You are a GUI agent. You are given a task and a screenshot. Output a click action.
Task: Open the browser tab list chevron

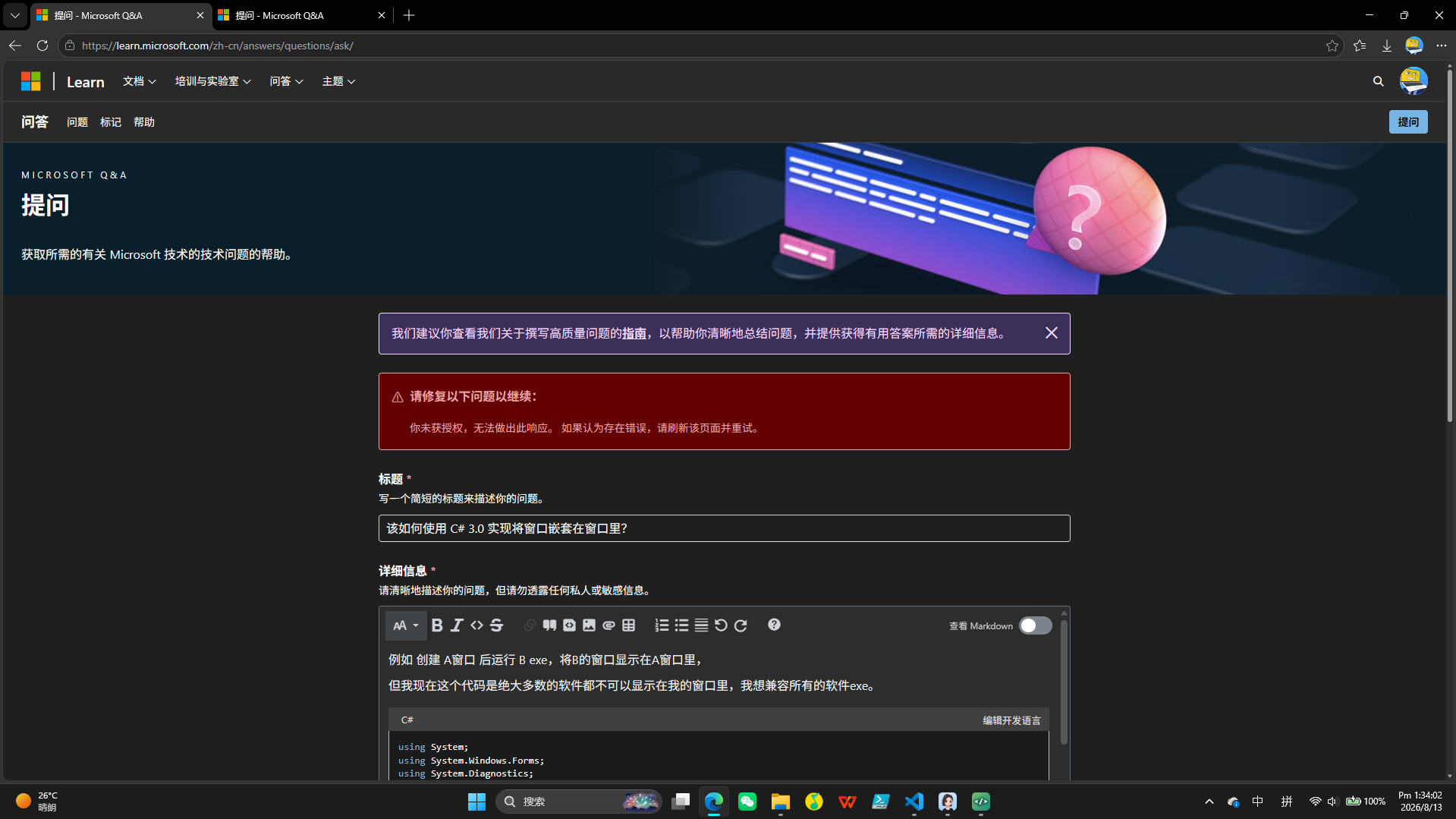(x=14, y=15)
